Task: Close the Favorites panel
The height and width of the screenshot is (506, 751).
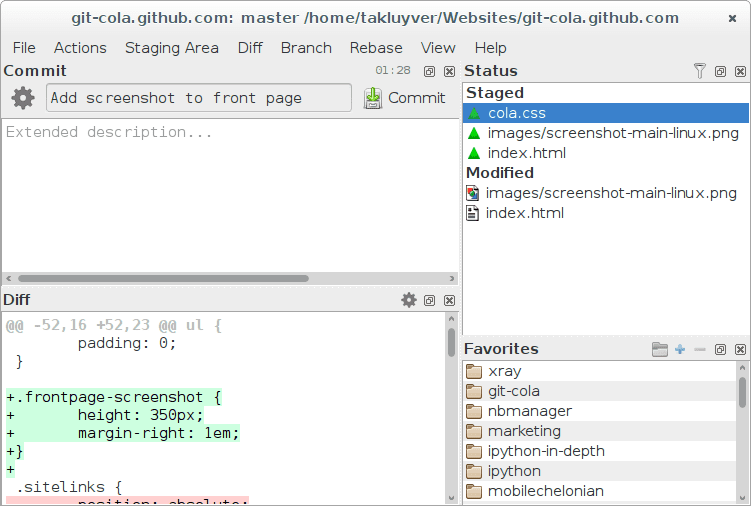Action: click(740, 349)
